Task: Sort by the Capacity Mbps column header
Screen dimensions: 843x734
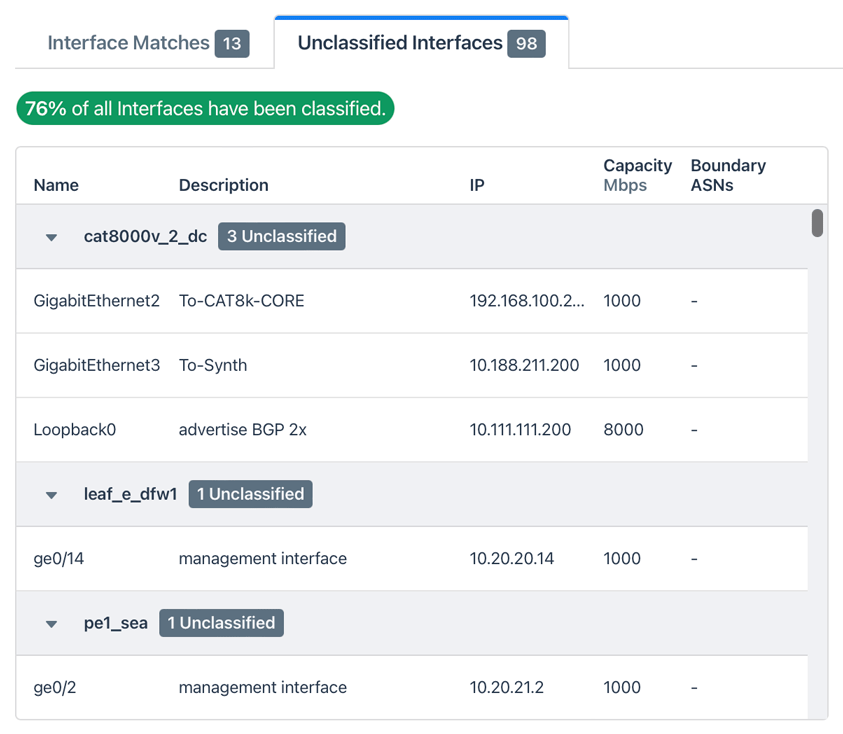Action: [x=637, y=176]
